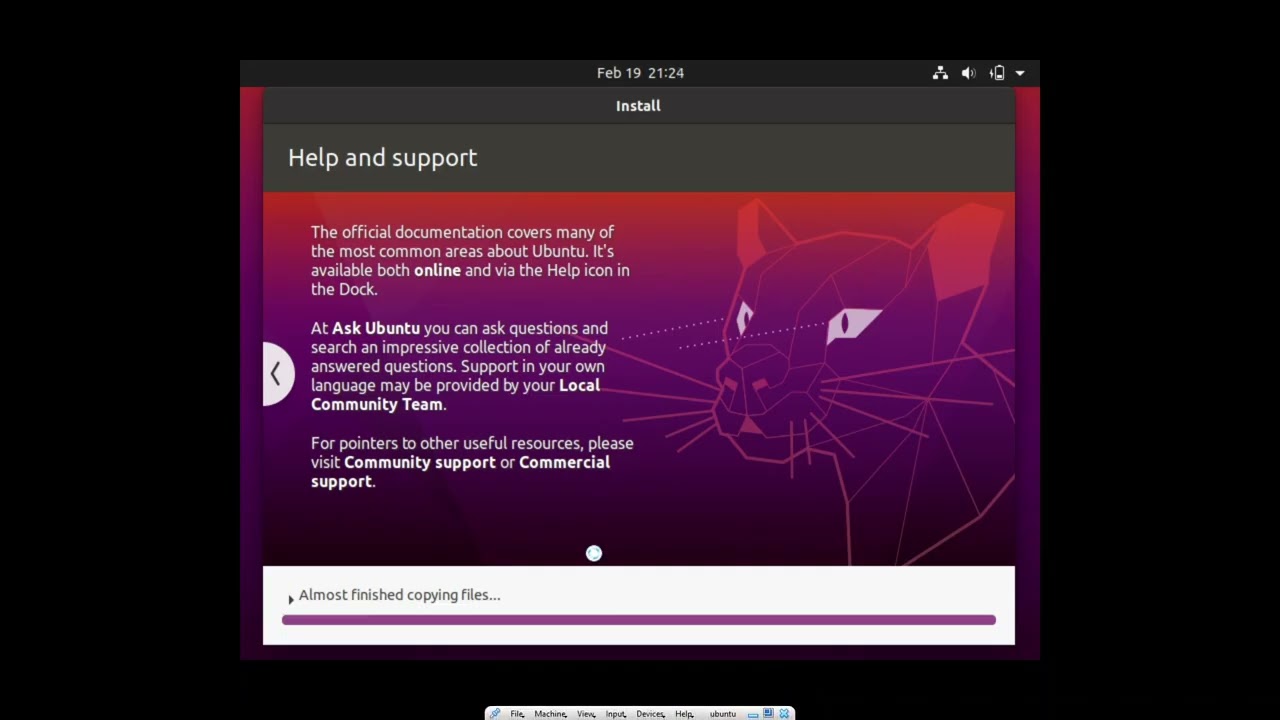
Task: Click the battery power icon in the top bar
Action: [997, 73]
